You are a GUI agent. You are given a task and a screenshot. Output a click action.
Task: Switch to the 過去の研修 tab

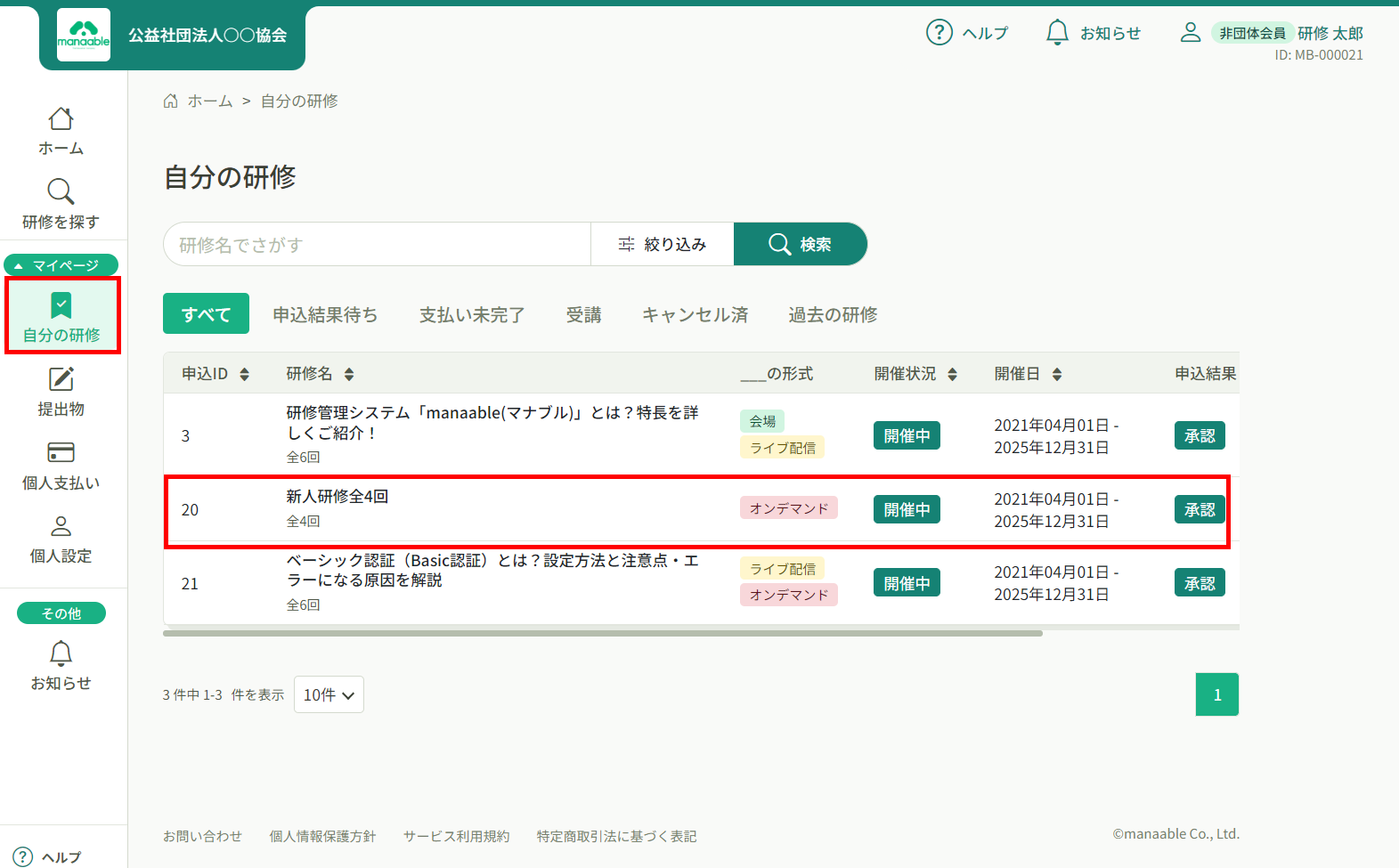point(833,314)
